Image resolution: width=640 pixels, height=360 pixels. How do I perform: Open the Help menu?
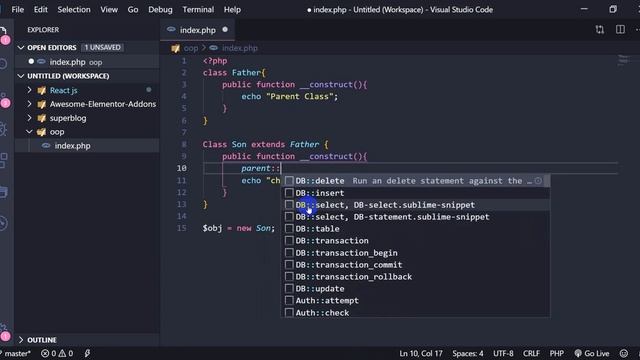[232, 9]
